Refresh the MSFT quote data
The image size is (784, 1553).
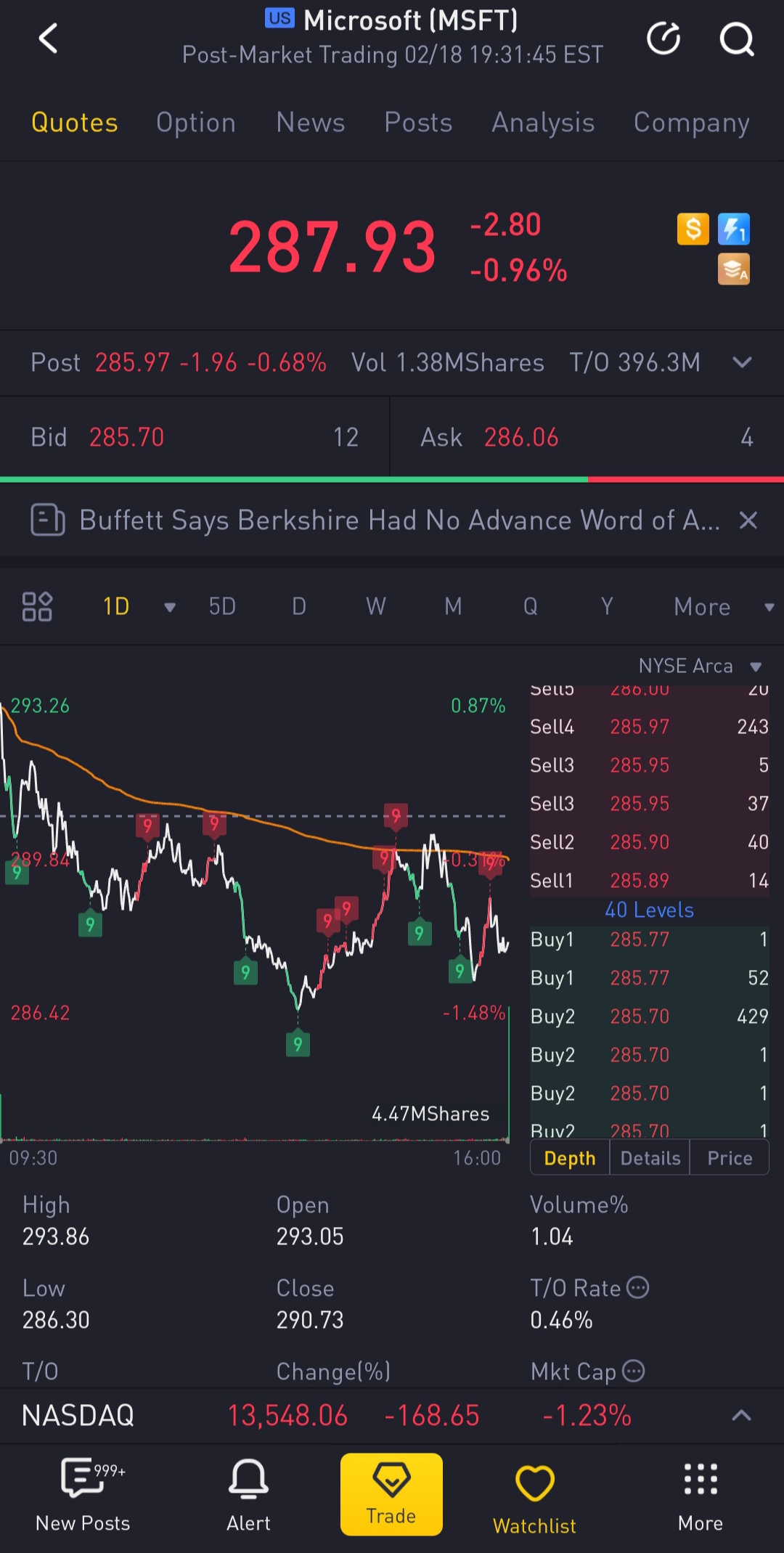(663, 38)
